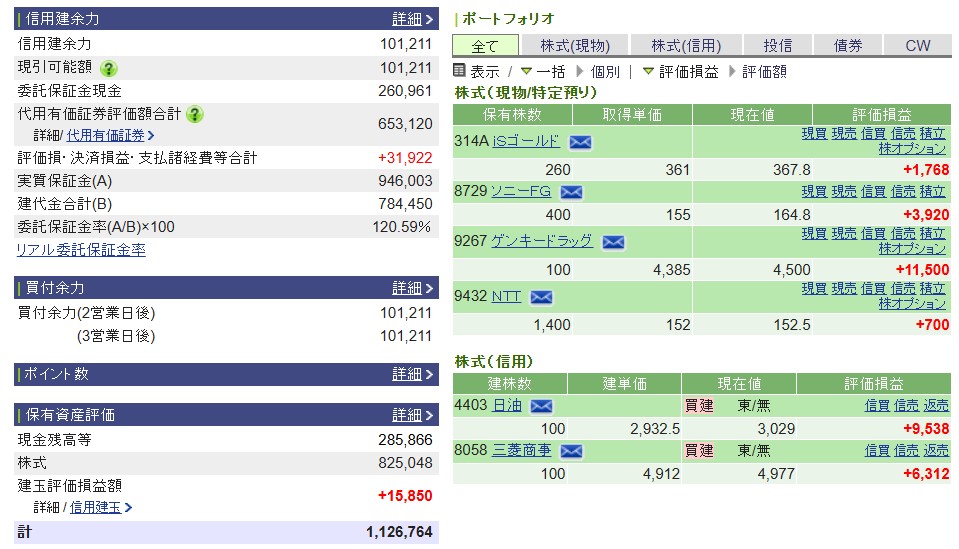
Task: Open help icon for 現引可能額
Action: pyautogui.click(x=108, y=68)
